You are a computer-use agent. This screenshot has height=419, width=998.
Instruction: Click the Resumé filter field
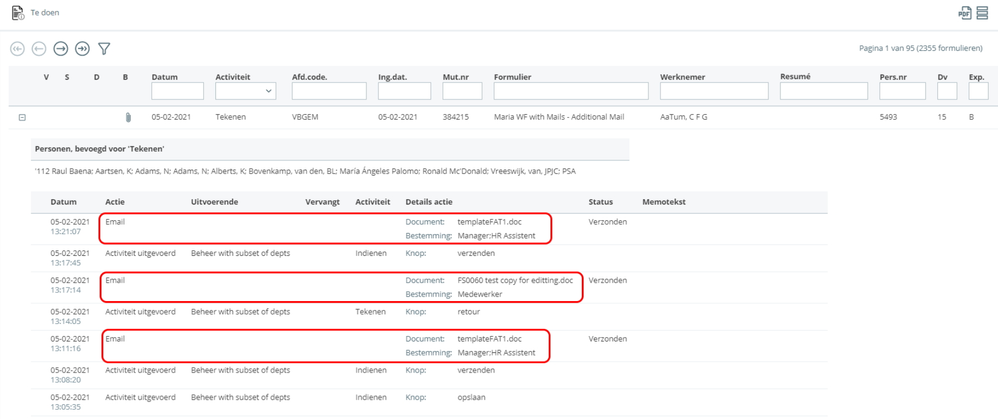823,91
